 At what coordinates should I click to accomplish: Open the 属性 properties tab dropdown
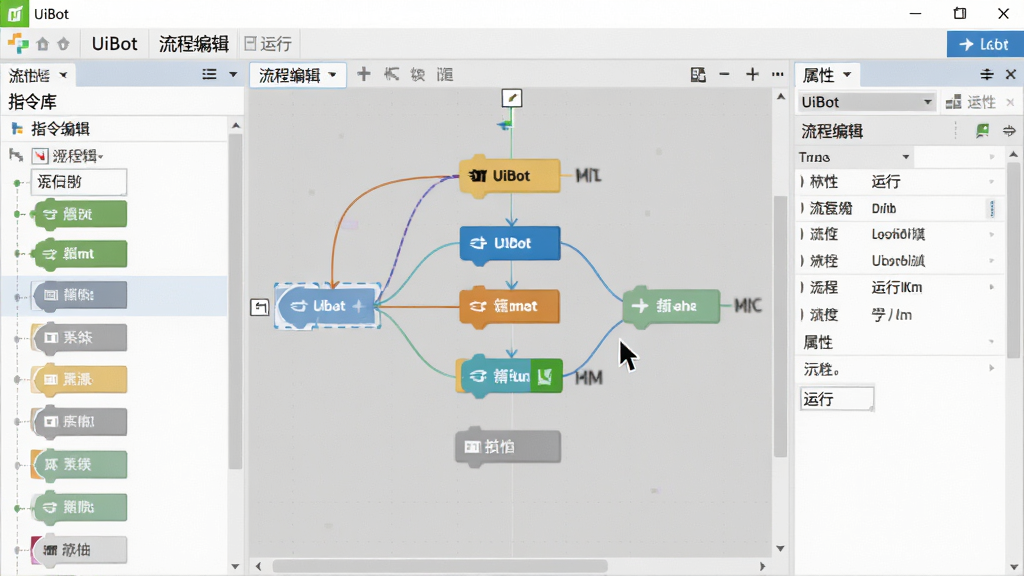847,75
